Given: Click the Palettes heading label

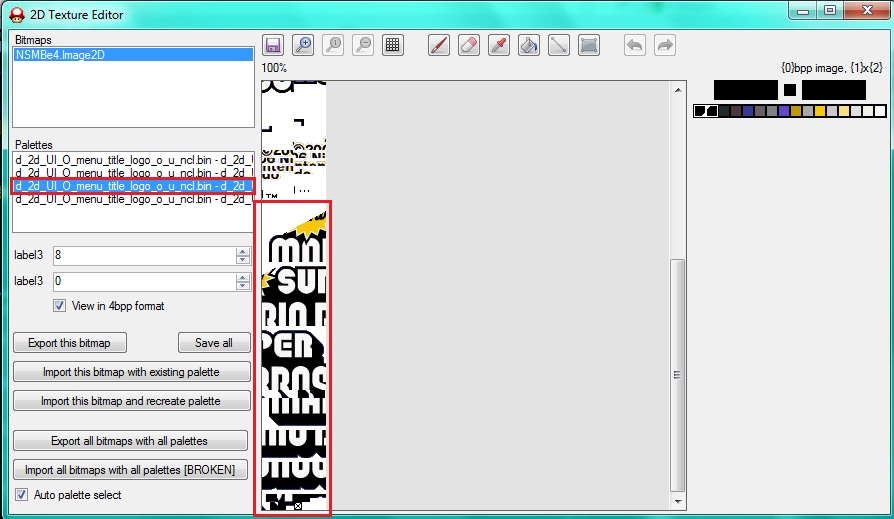Looking at the screenshot, I should (34, 145).
